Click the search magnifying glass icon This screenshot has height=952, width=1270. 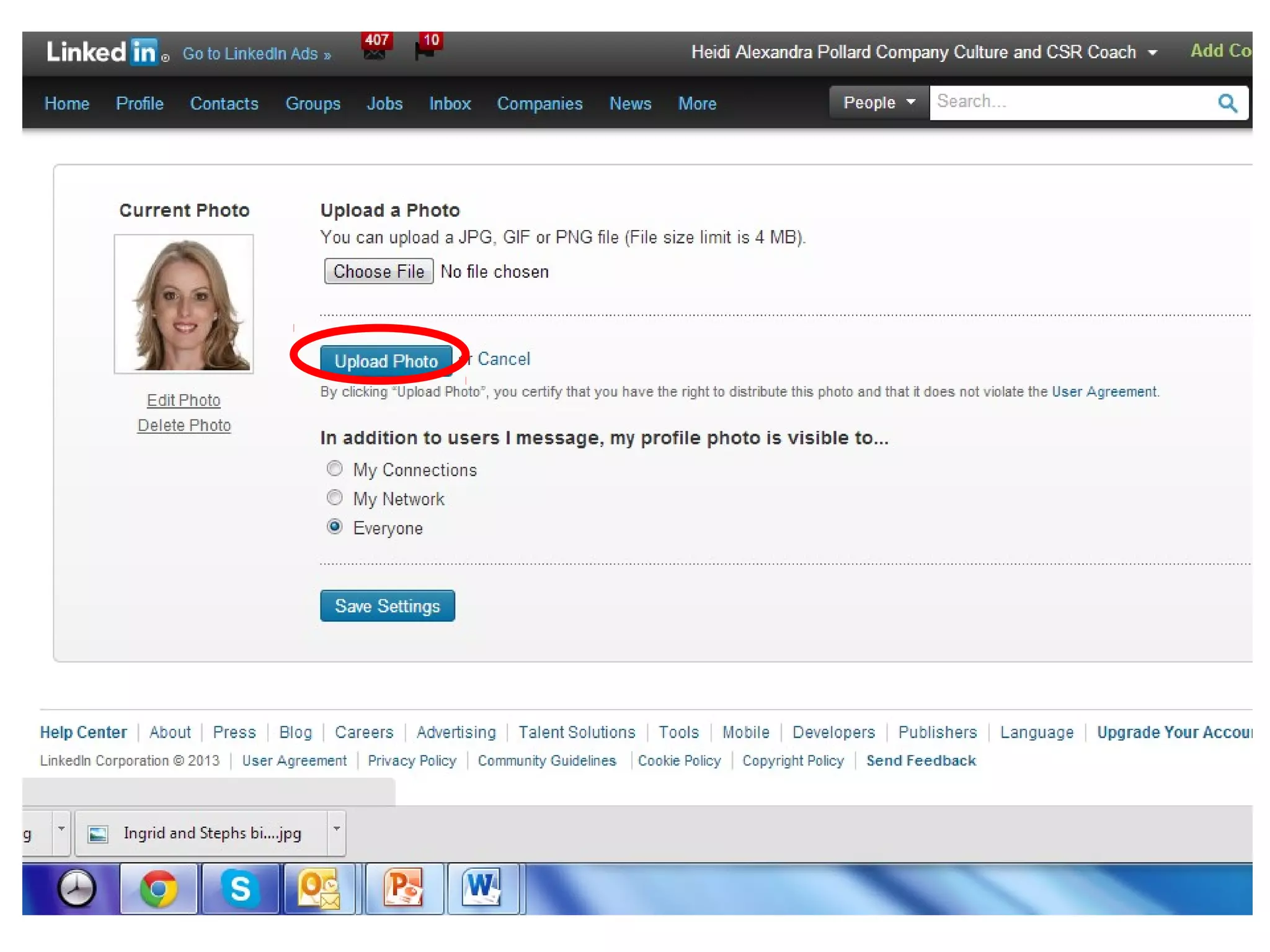coord(1227,103)
